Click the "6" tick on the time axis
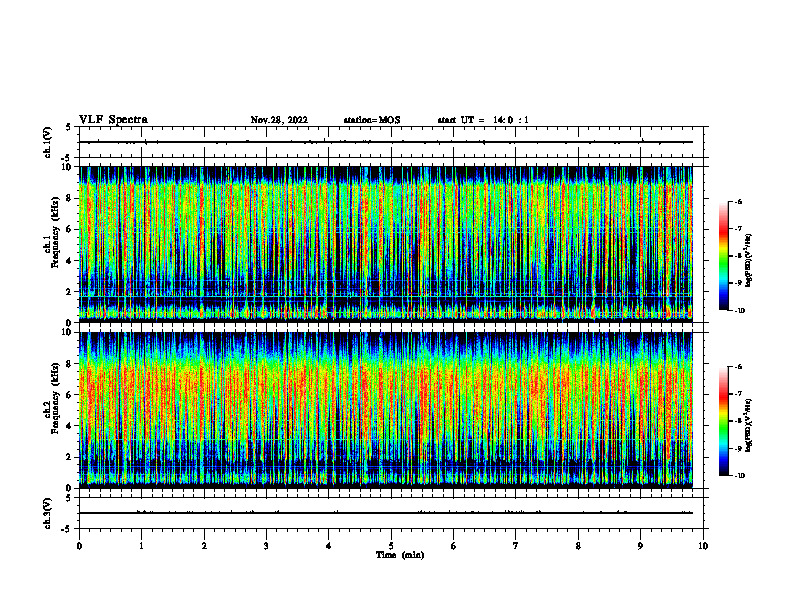Viewport: 792px width, 612px height. pyautogui.click(x=454, y=546)
